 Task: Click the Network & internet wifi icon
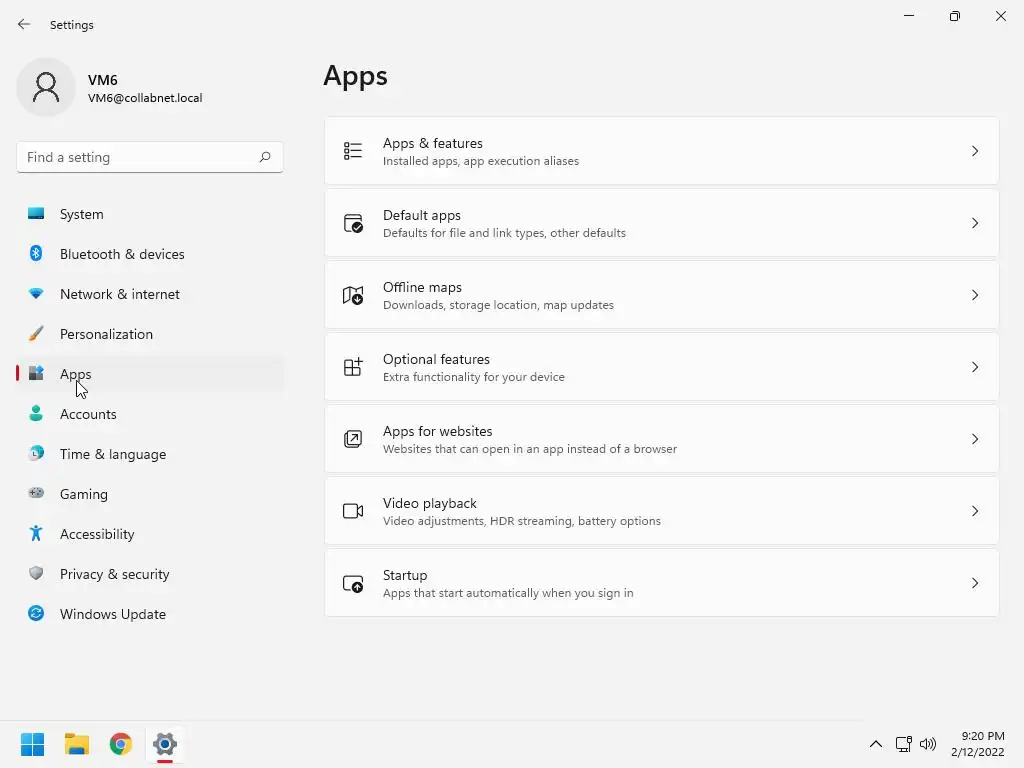coord(36,294)
